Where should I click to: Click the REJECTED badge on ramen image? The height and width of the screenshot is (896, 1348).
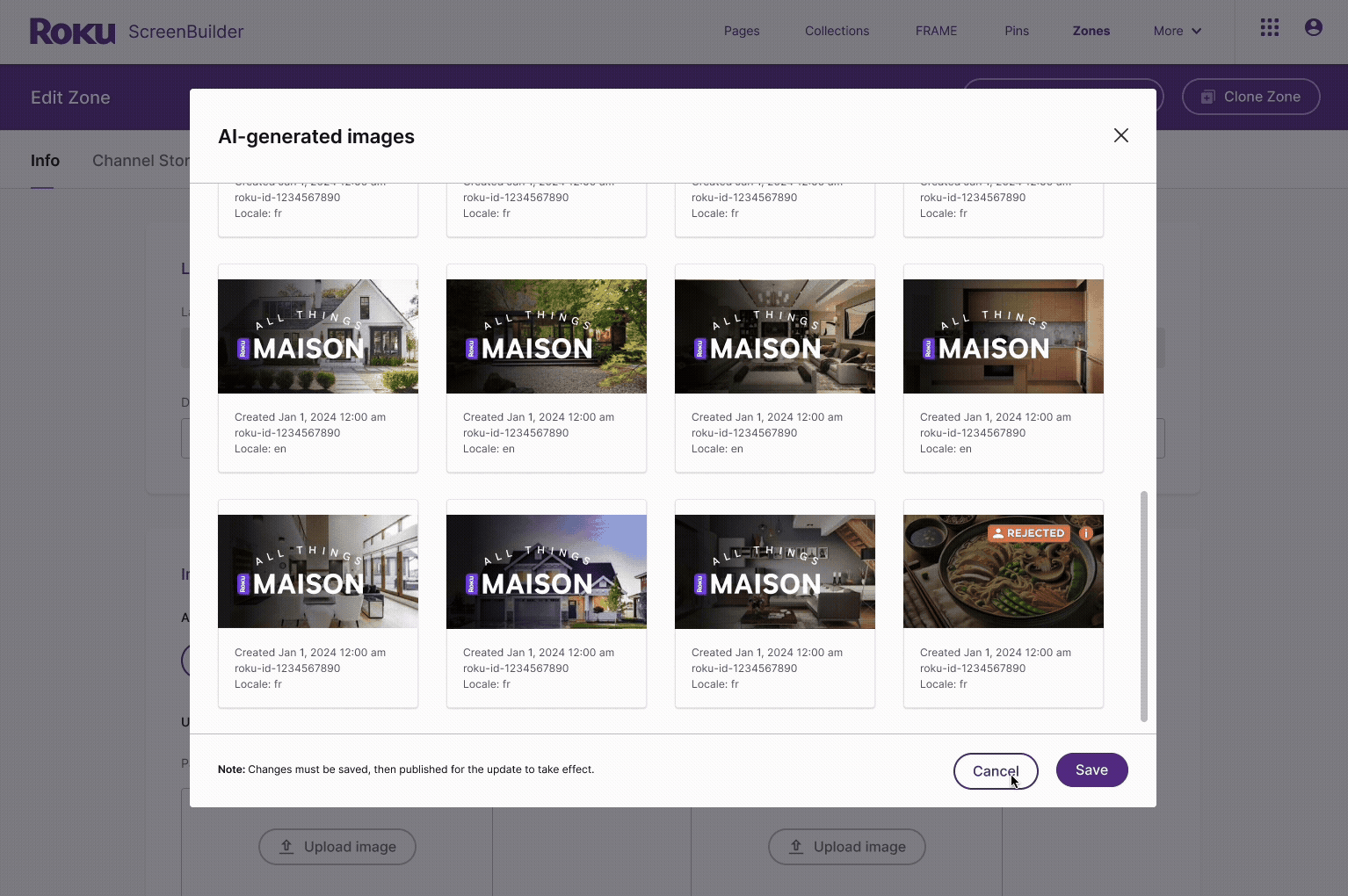click(x=1029, y=533)
